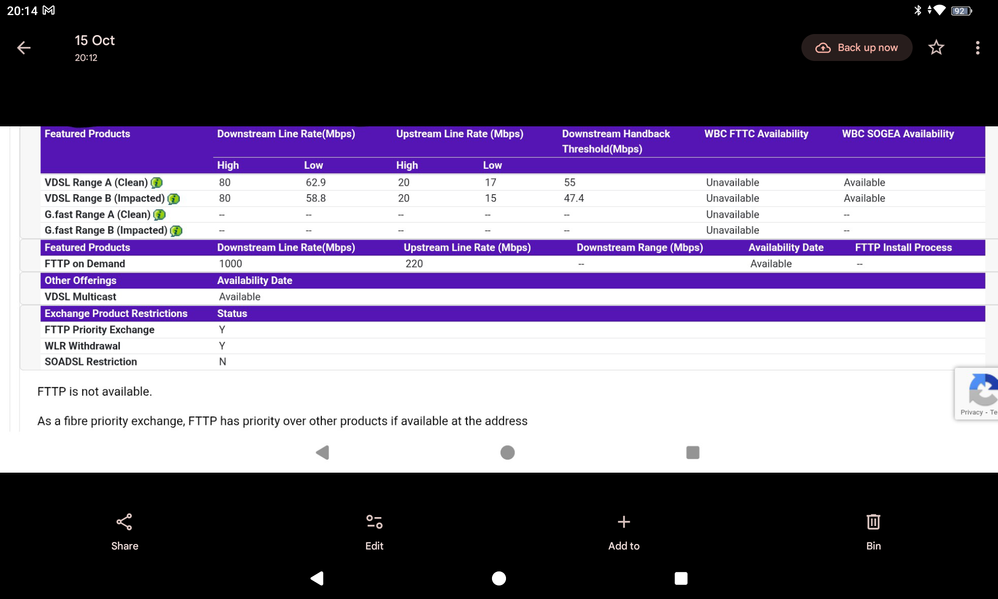Open the three-dot overflow menu

977,48
